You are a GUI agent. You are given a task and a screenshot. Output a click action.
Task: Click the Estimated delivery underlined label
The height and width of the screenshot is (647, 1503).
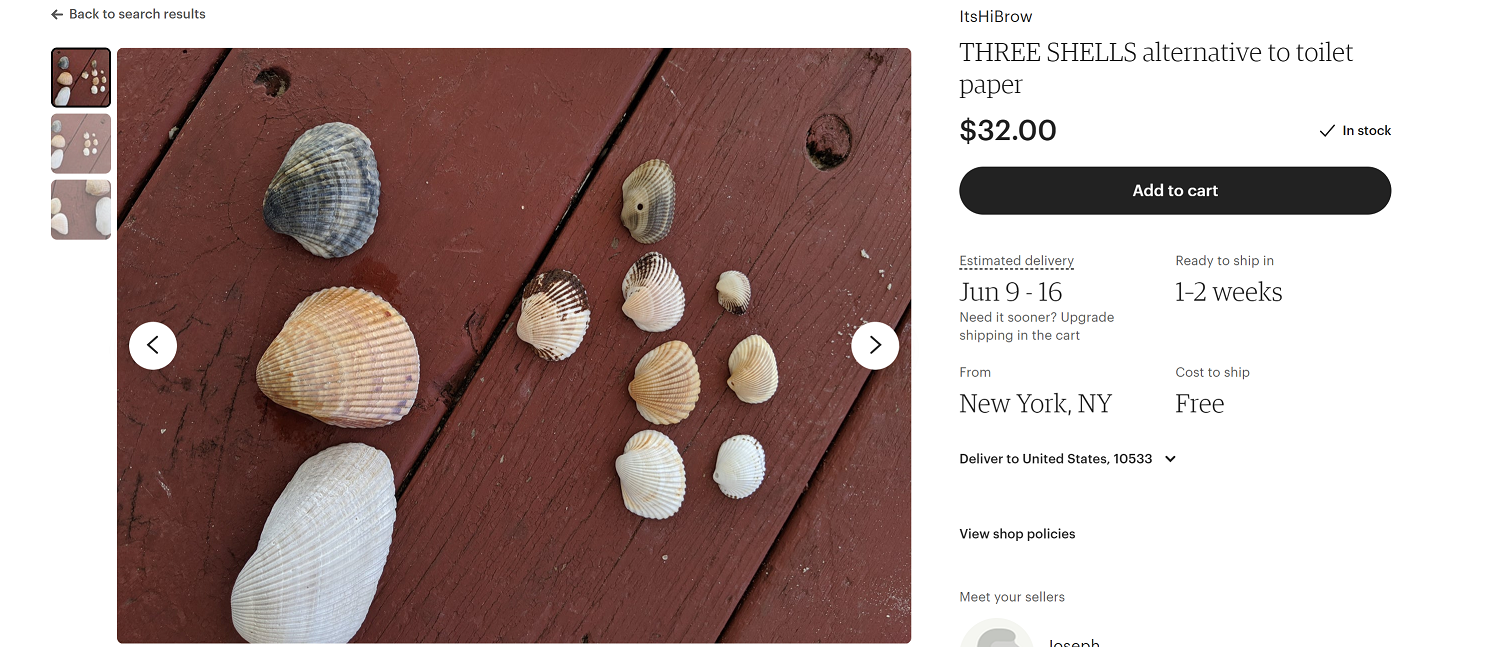1016,261
